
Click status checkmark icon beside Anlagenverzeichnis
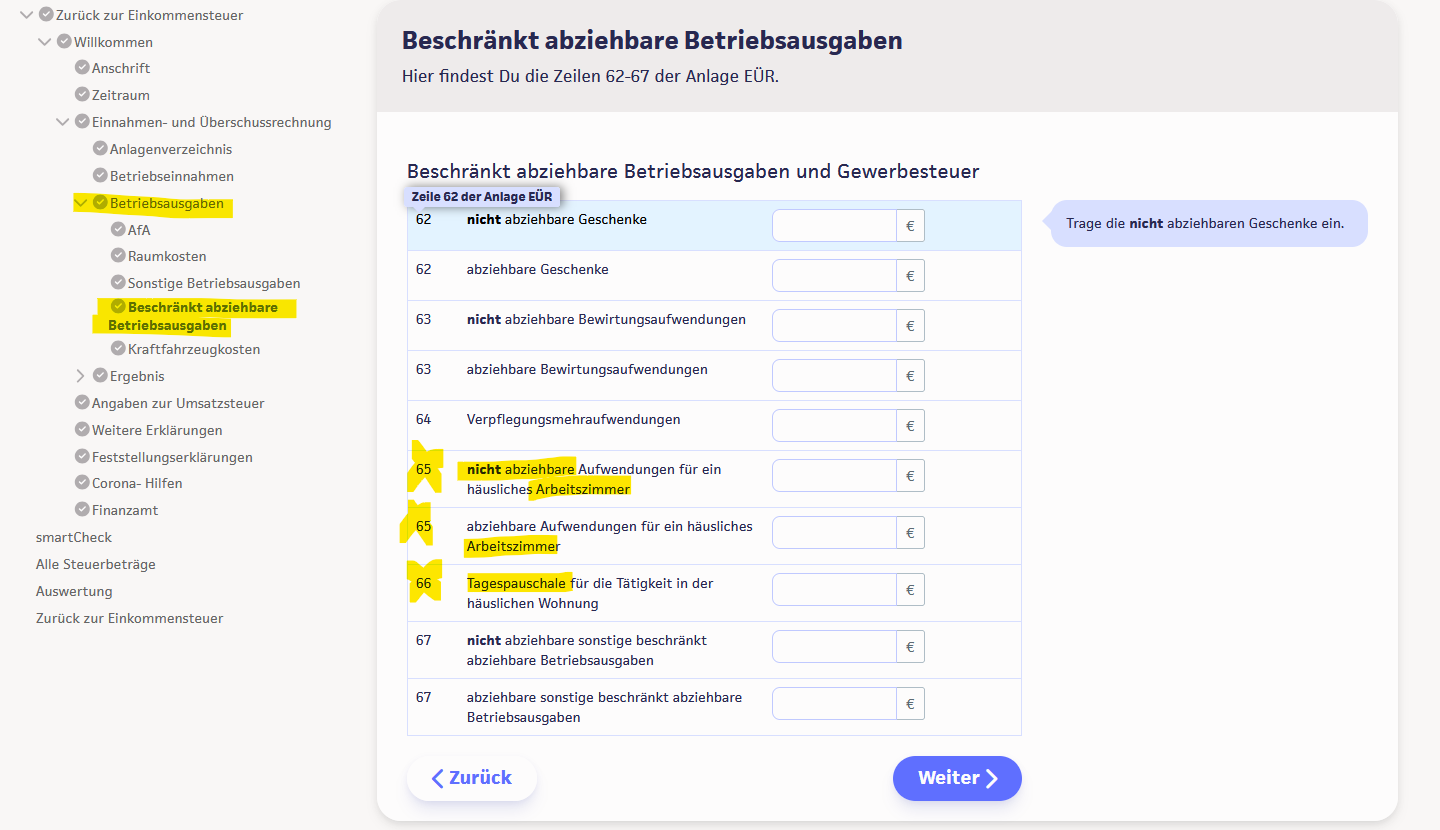point(100,149)
